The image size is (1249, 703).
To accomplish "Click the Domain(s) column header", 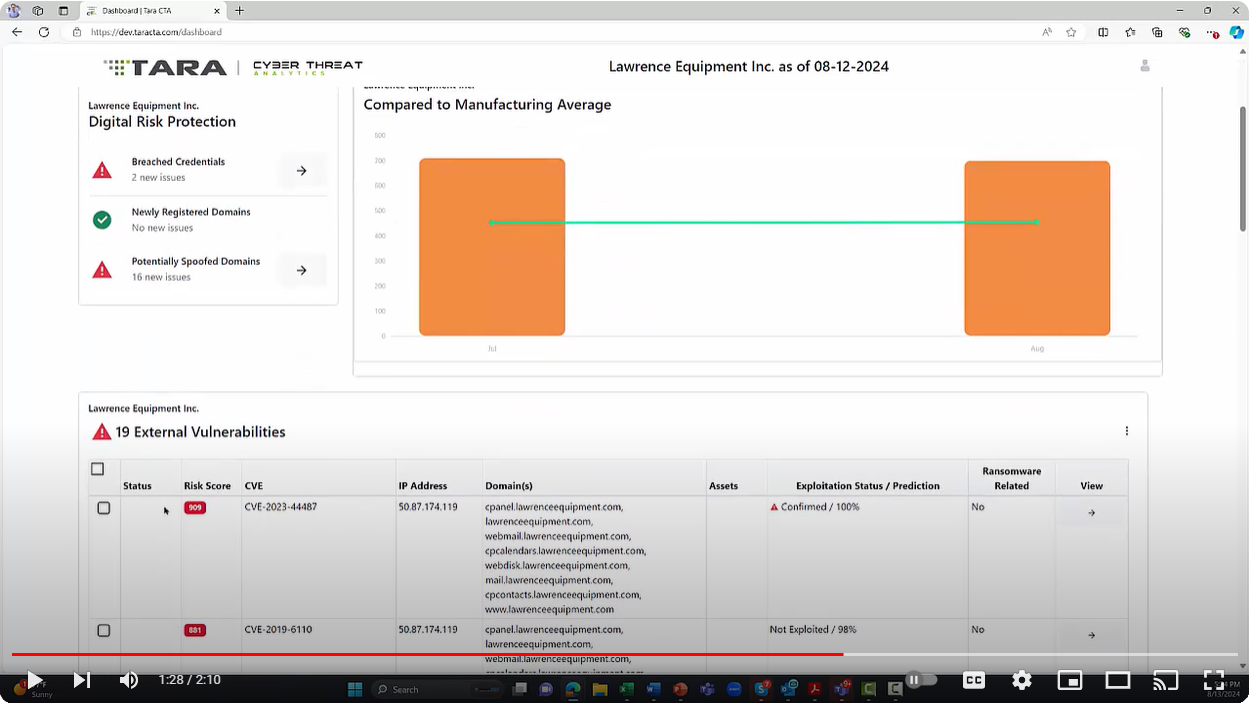I will [509, 486].
